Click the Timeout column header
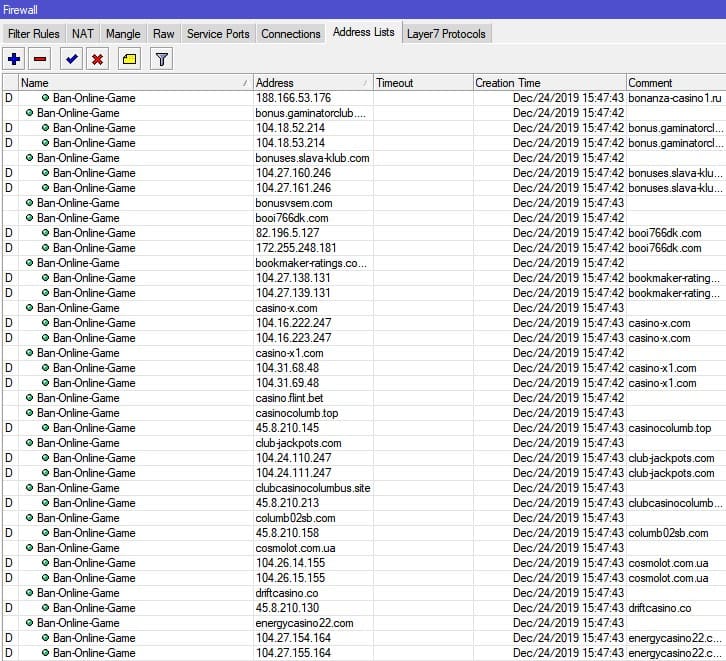 423,83
